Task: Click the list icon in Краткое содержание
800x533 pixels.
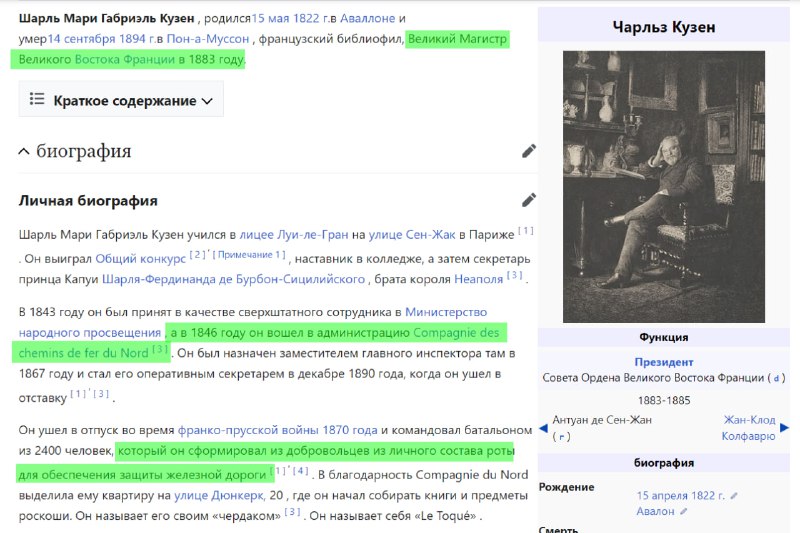Action: pos(37,98)
